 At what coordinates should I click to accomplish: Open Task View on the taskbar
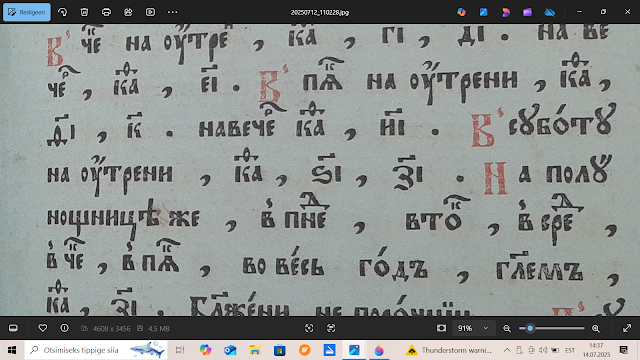(180, 350)
